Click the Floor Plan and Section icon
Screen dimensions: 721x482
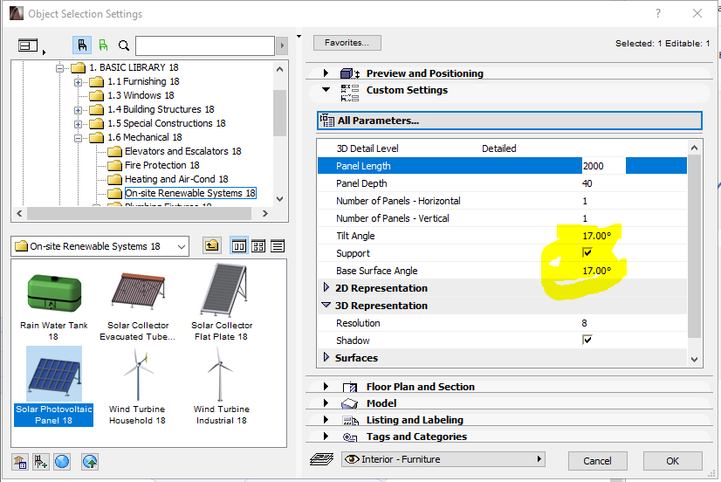coord(350,387)
